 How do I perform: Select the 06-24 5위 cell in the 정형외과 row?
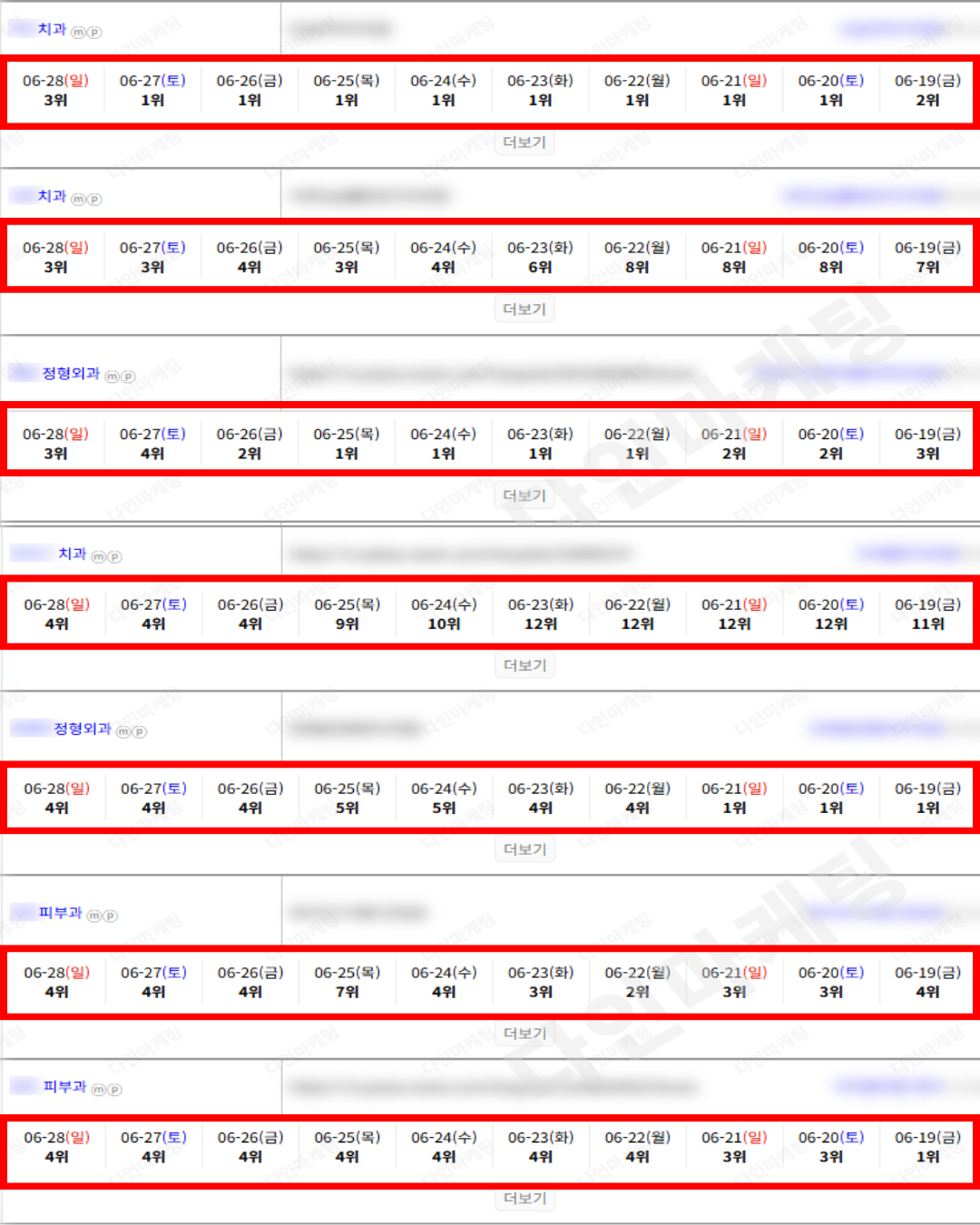pyautogui.click(x=444, y=799)
